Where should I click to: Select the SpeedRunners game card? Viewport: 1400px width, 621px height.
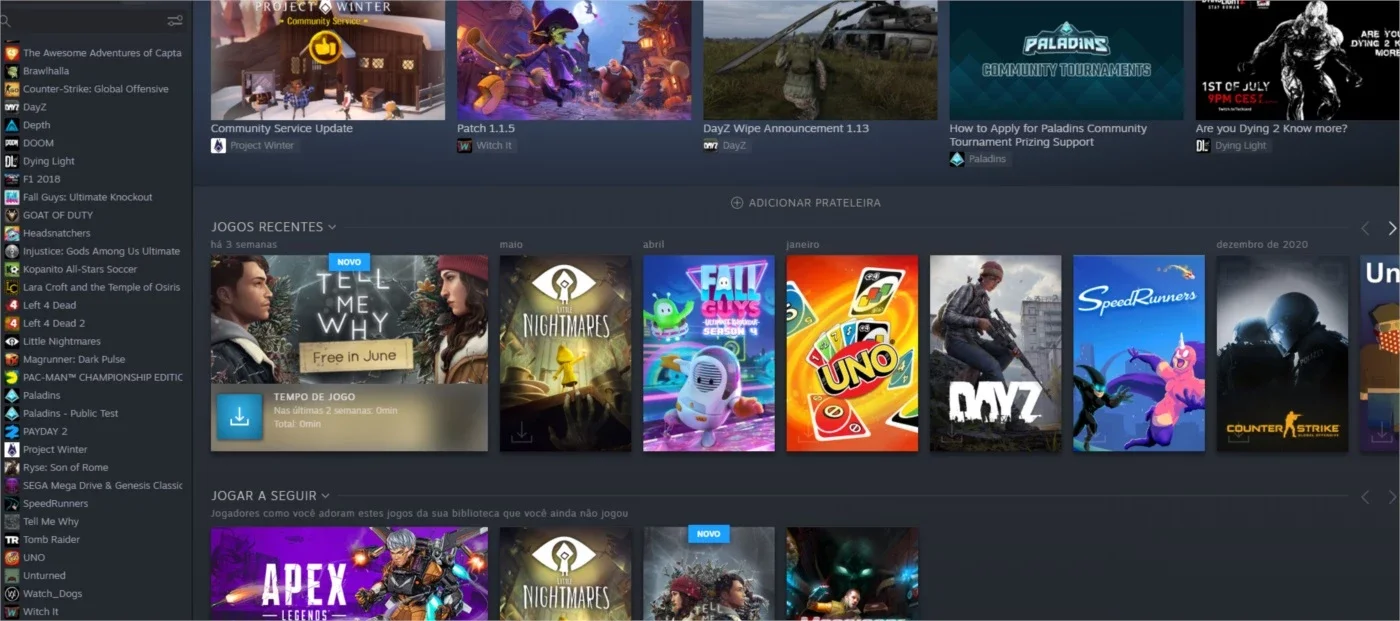pyautogui.click(x=1139, y=353)
